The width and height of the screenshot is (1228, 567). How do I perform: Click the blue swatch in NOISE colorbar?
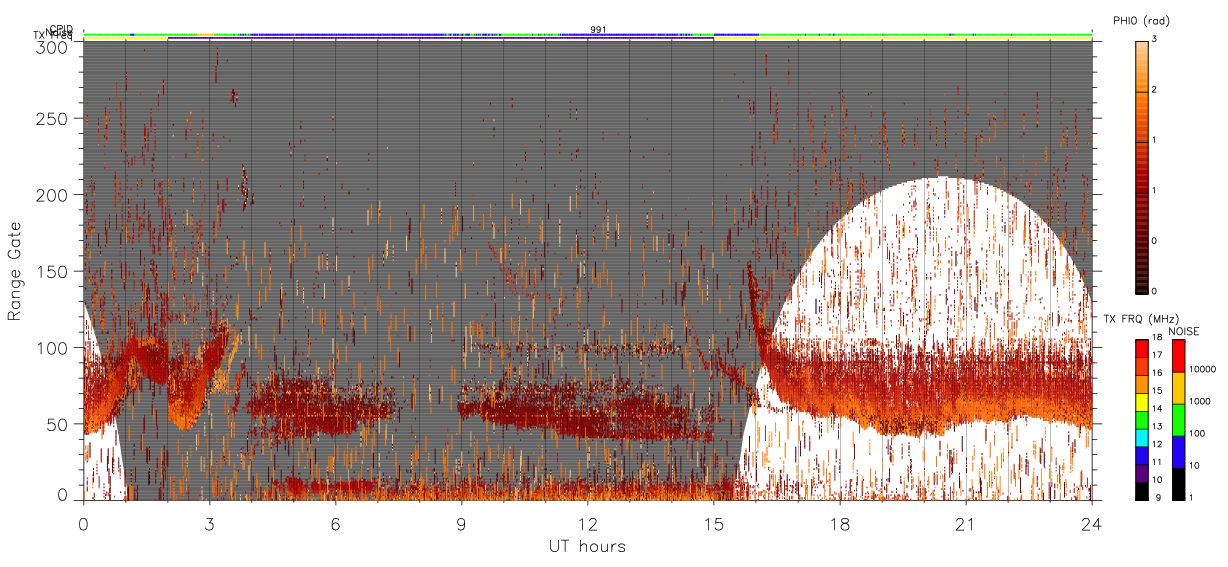[x=1179, y=452]
